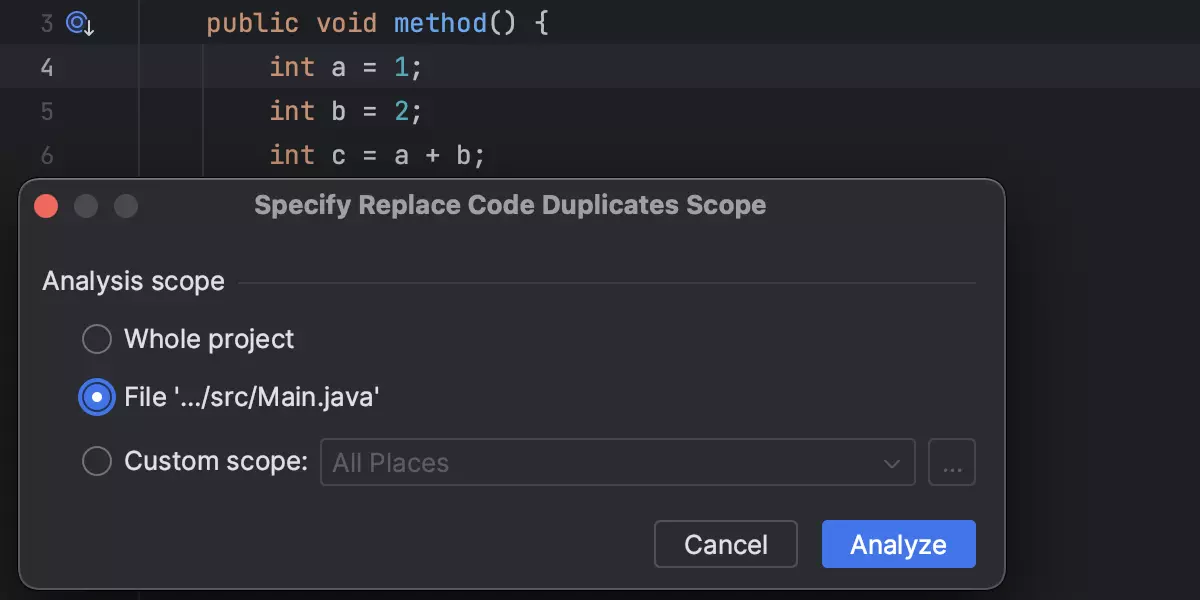Click the 'int b = 2;' code line

(x=345, y=111)
